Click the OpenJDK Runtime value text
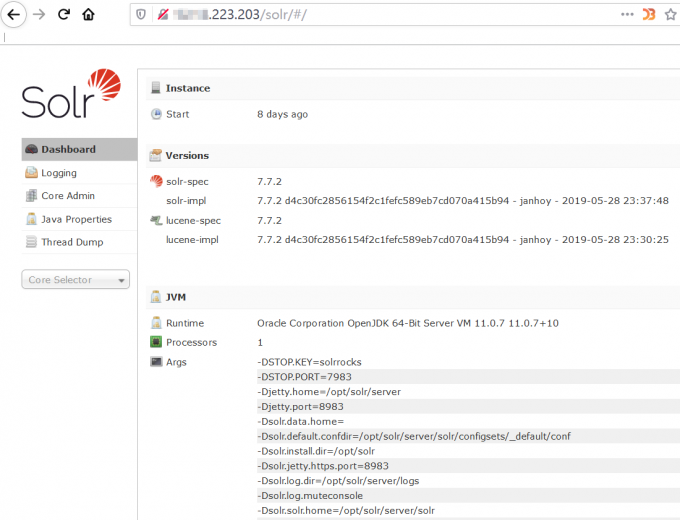Viewport: 680px width, 520px height. pyautogui.click(x=408, y=323)
